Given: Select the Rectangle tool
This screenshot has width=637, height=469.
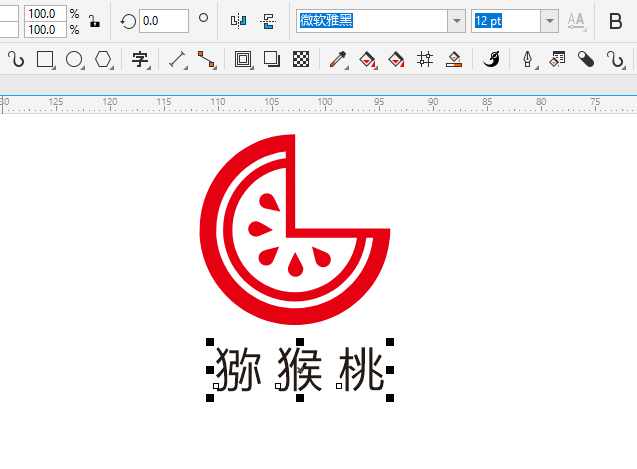Looking at the screenshot, I should click(45, 59).
